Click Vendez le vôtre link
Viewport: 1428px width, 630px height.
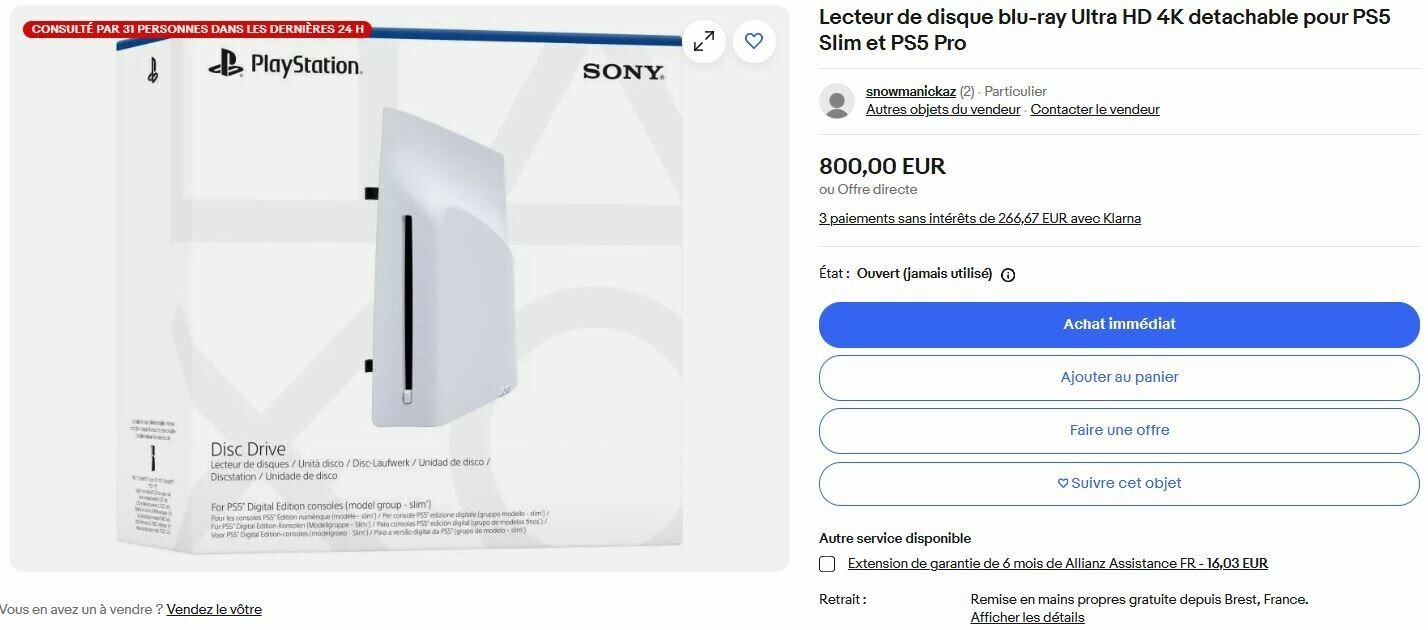click(x=214, y=609)
